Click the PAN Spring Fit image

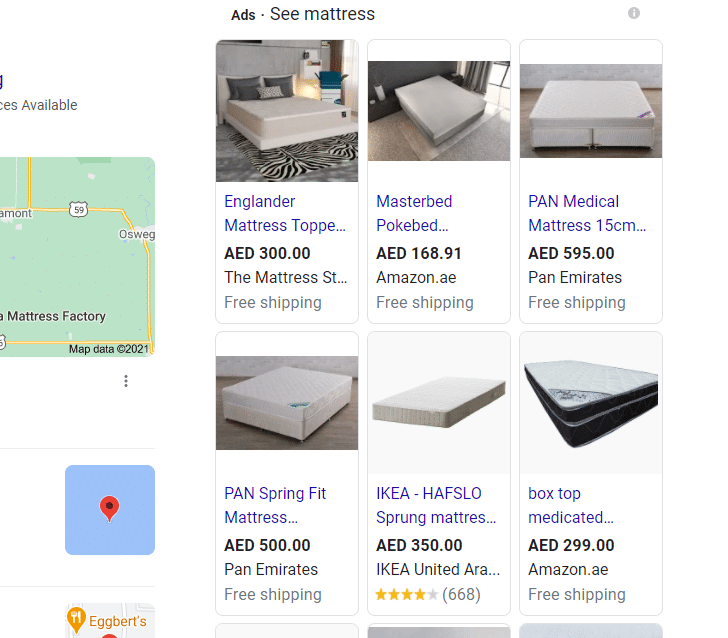pyautogui.click(x=287, y=402)
